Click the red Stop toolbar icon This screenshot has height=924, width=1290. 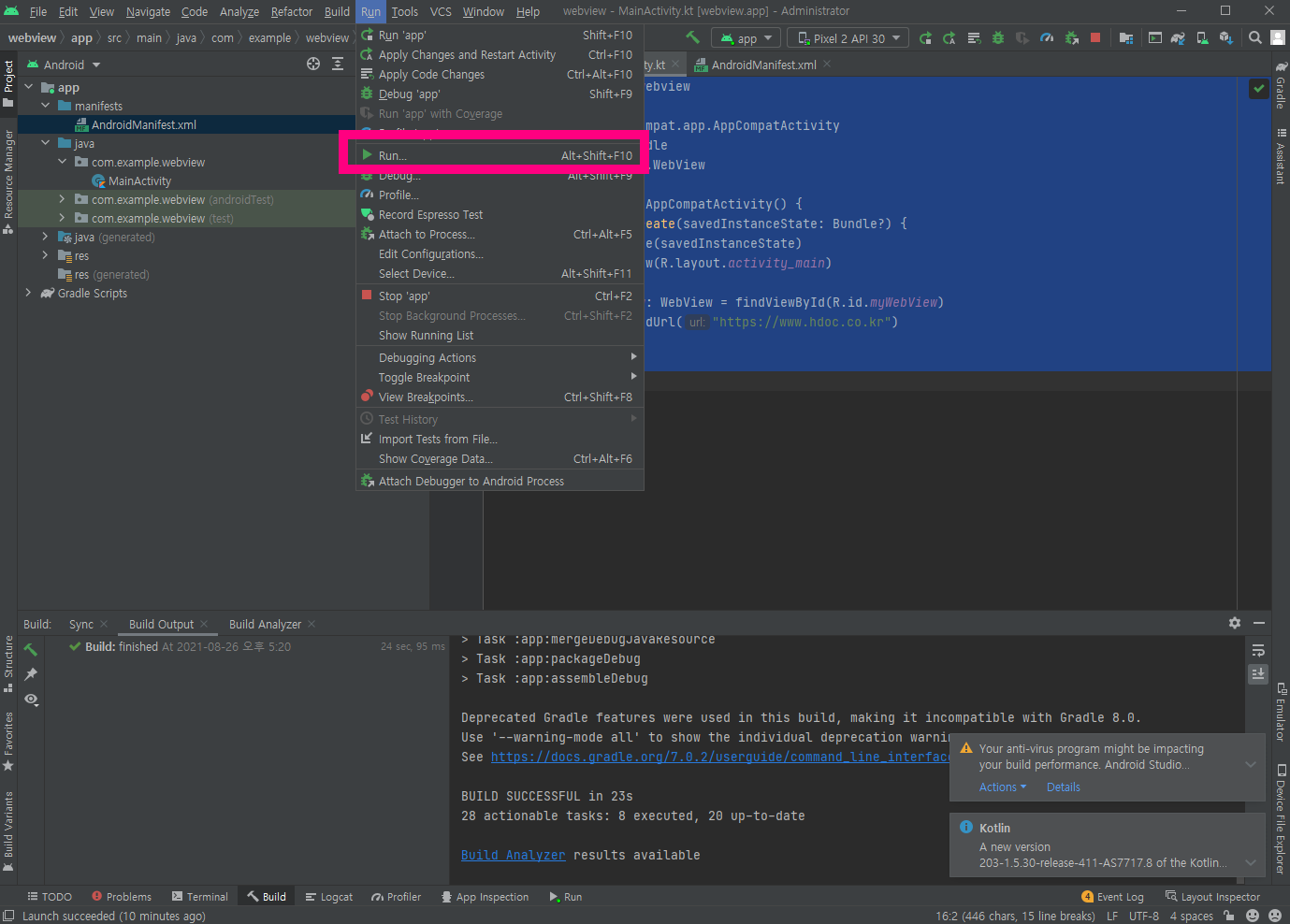(x=1095, y=38)
